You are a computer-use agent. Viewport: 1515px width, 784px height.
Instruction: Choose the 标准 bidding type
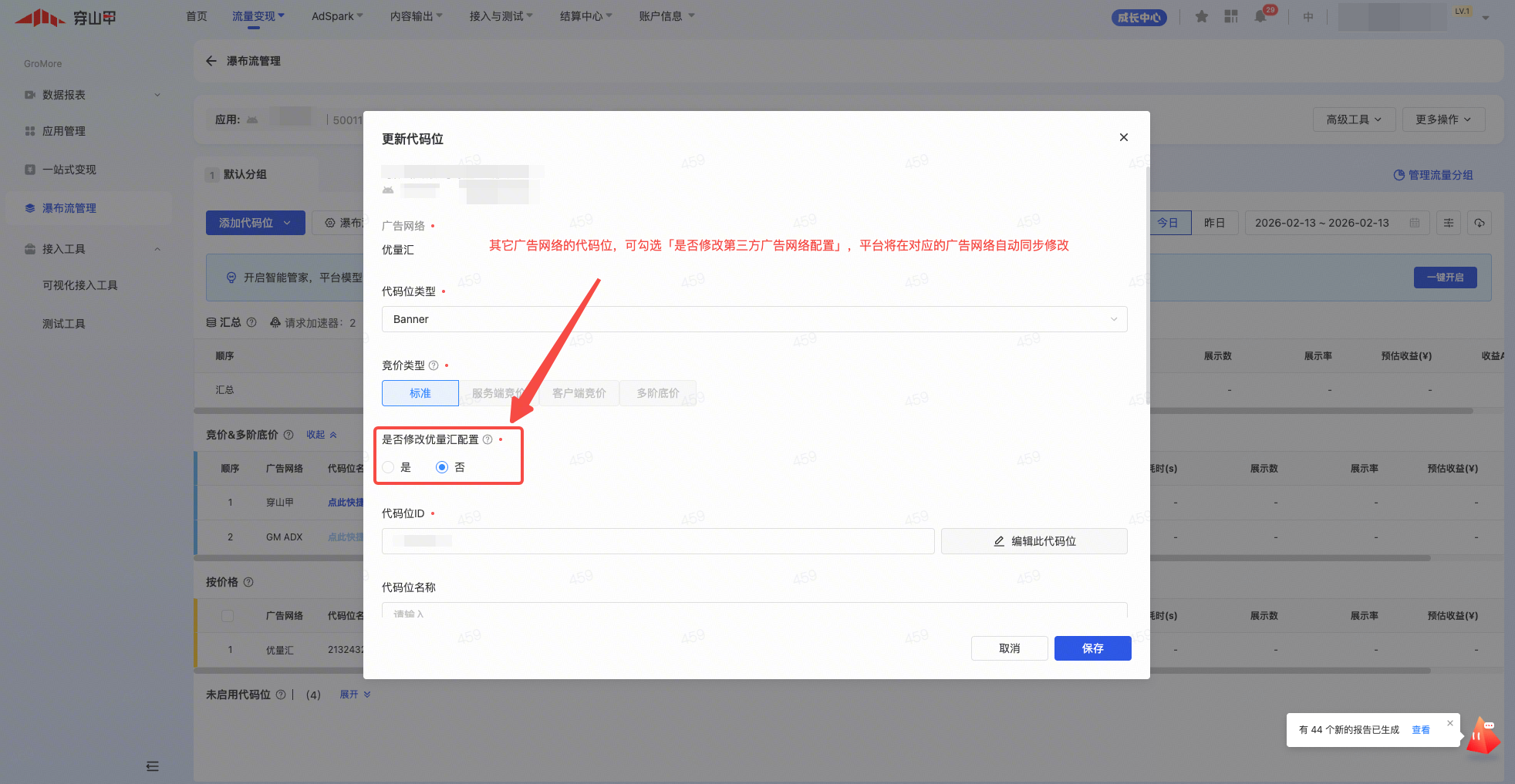[x=420, y=393]
